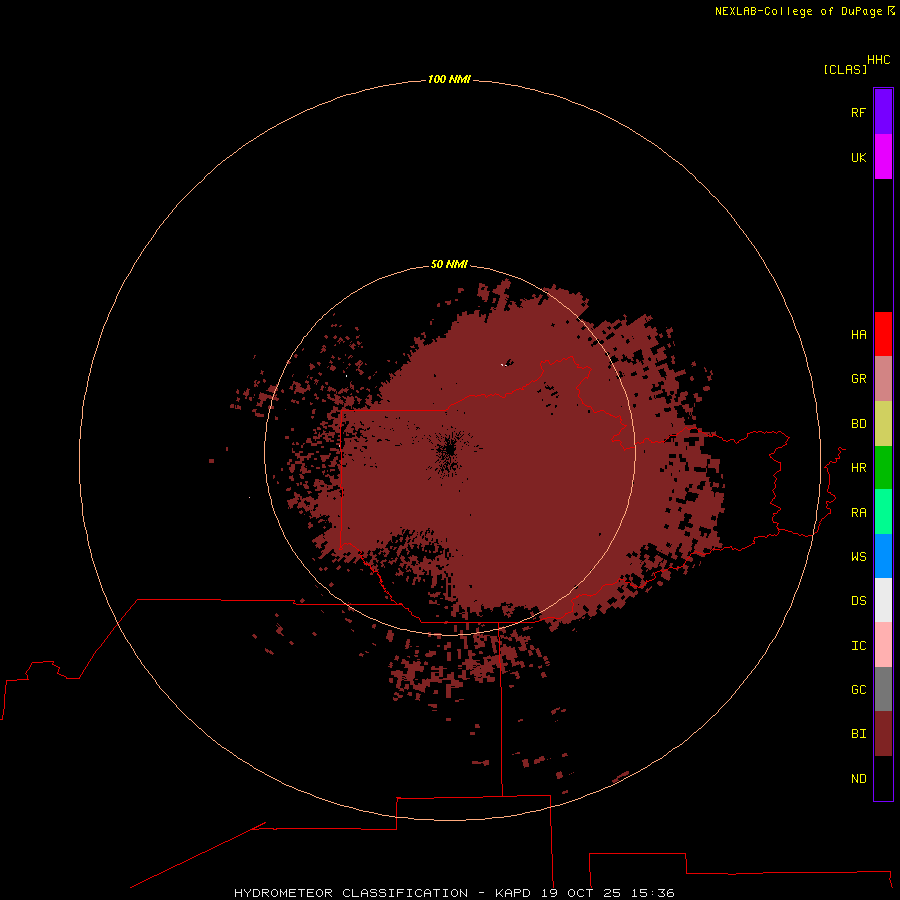The height and width of the screenshot is (900, 900).
Task: Click the UK legend label
Action: click(x=858, y=157)
